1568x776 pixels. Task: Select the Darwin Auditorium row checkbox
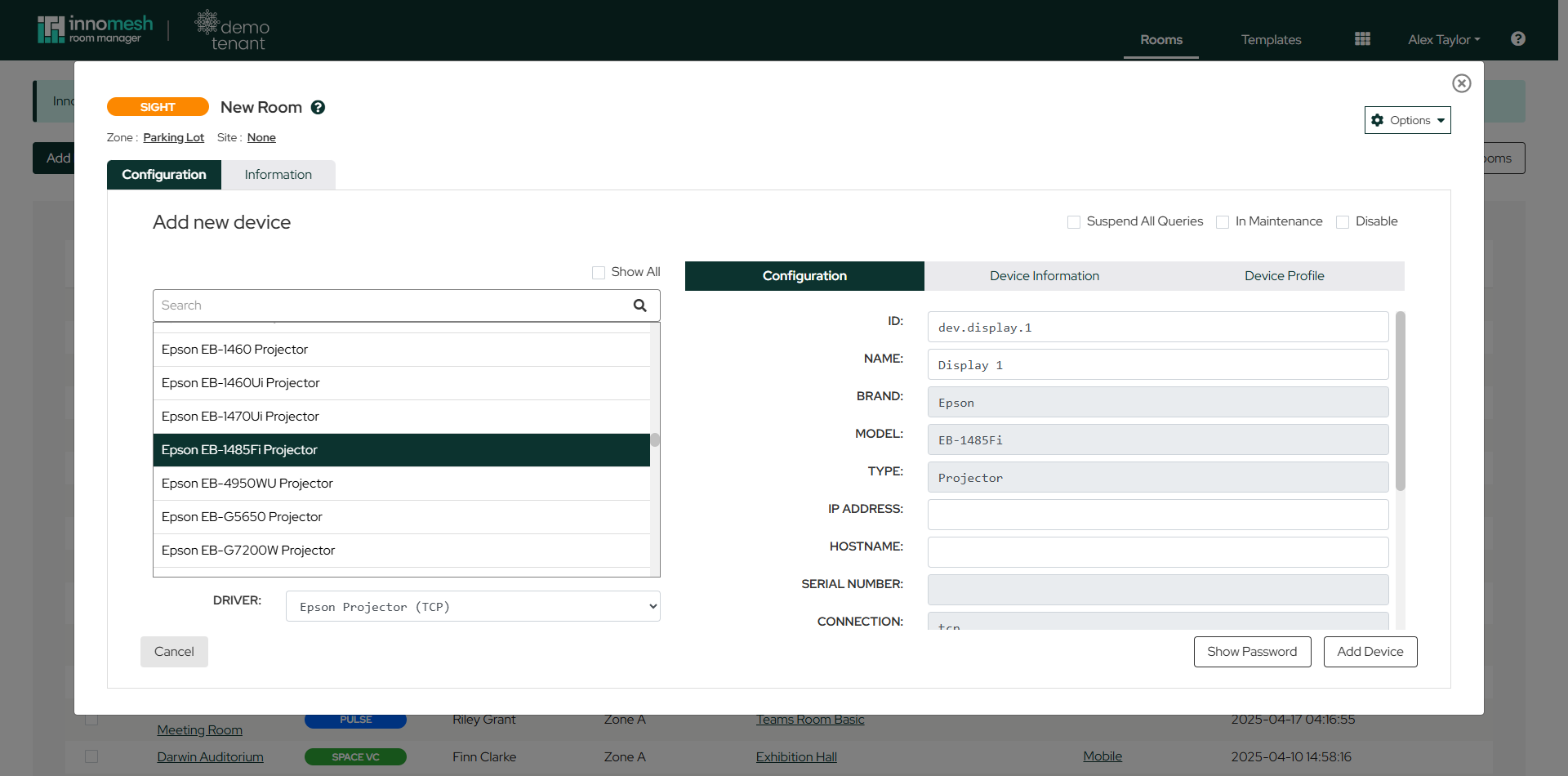click(x=91, y=756)
